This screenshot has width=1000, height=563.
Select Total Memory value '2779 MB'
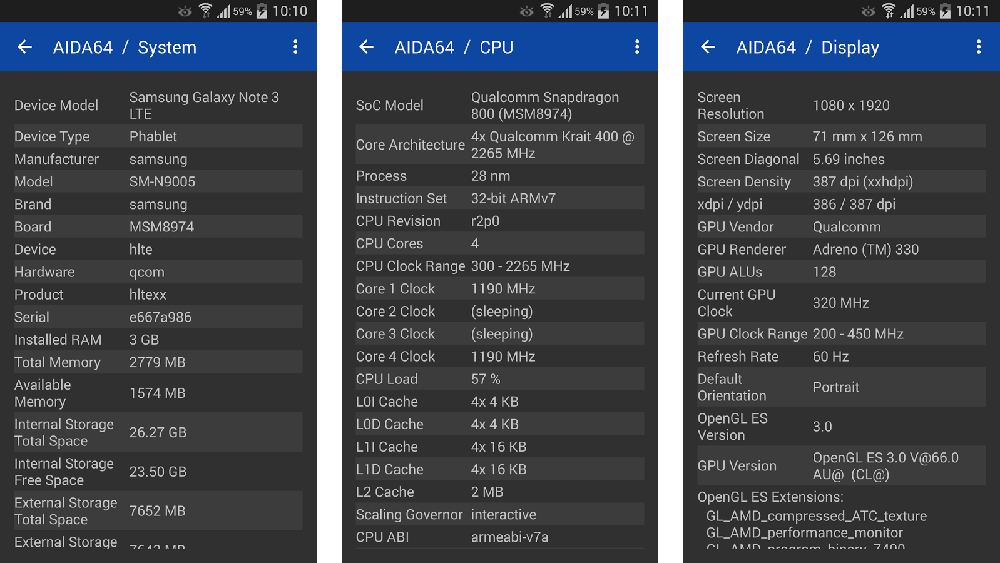(x=157, y=363)
